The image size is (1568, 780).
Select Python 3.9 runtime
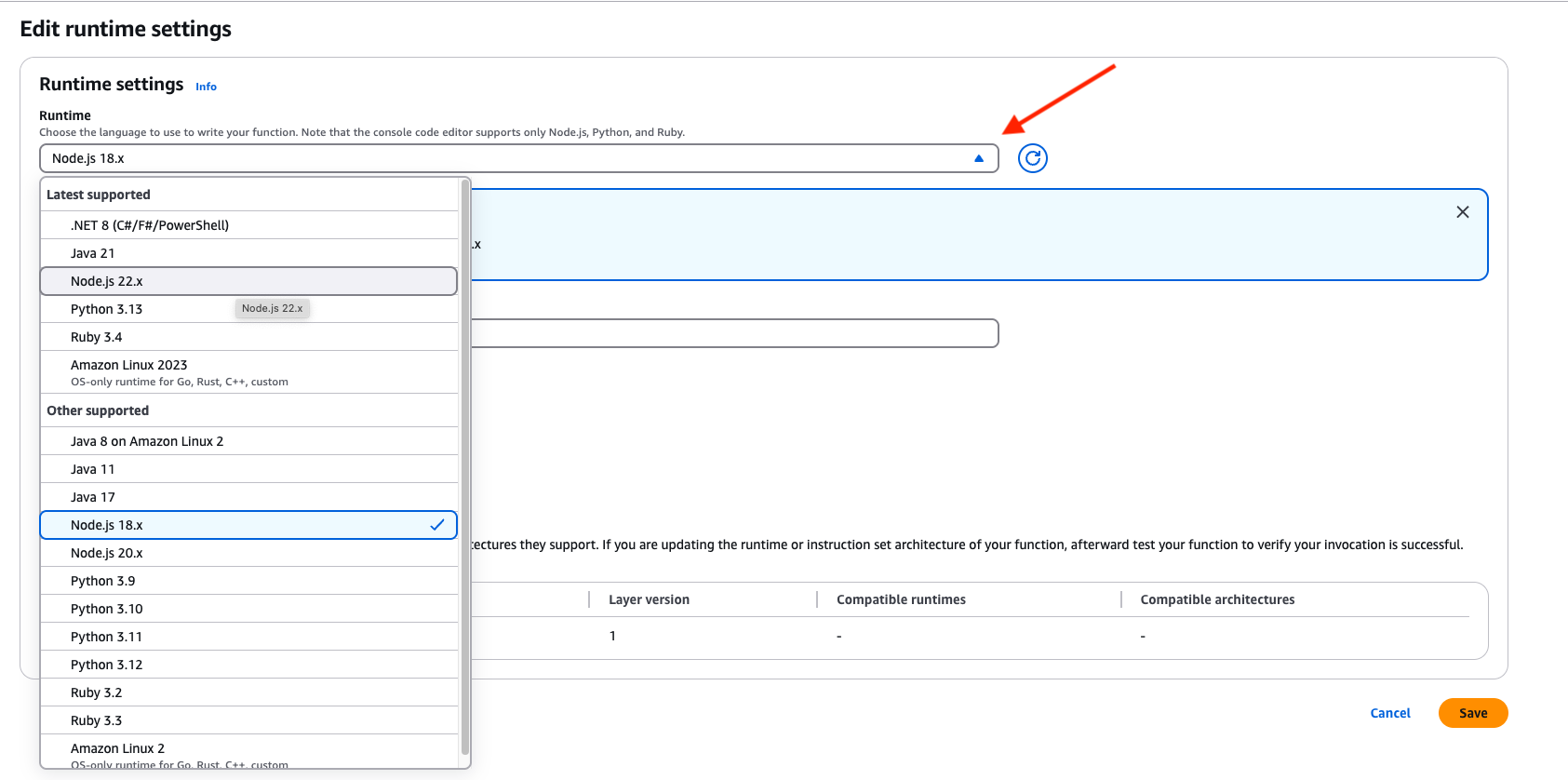coord(249,581)
